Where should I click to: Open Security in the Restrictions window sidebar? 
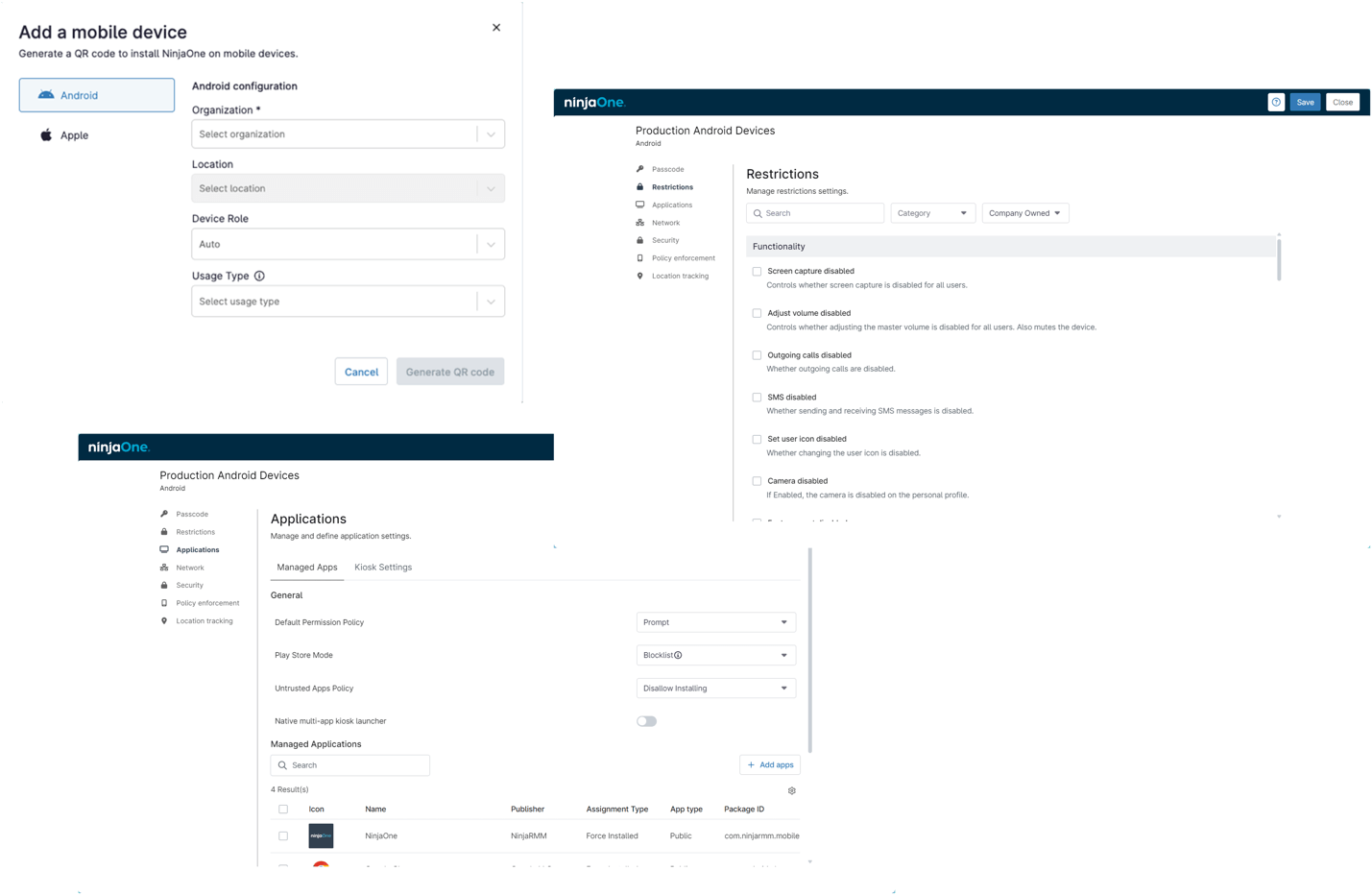tap(664, 240)
